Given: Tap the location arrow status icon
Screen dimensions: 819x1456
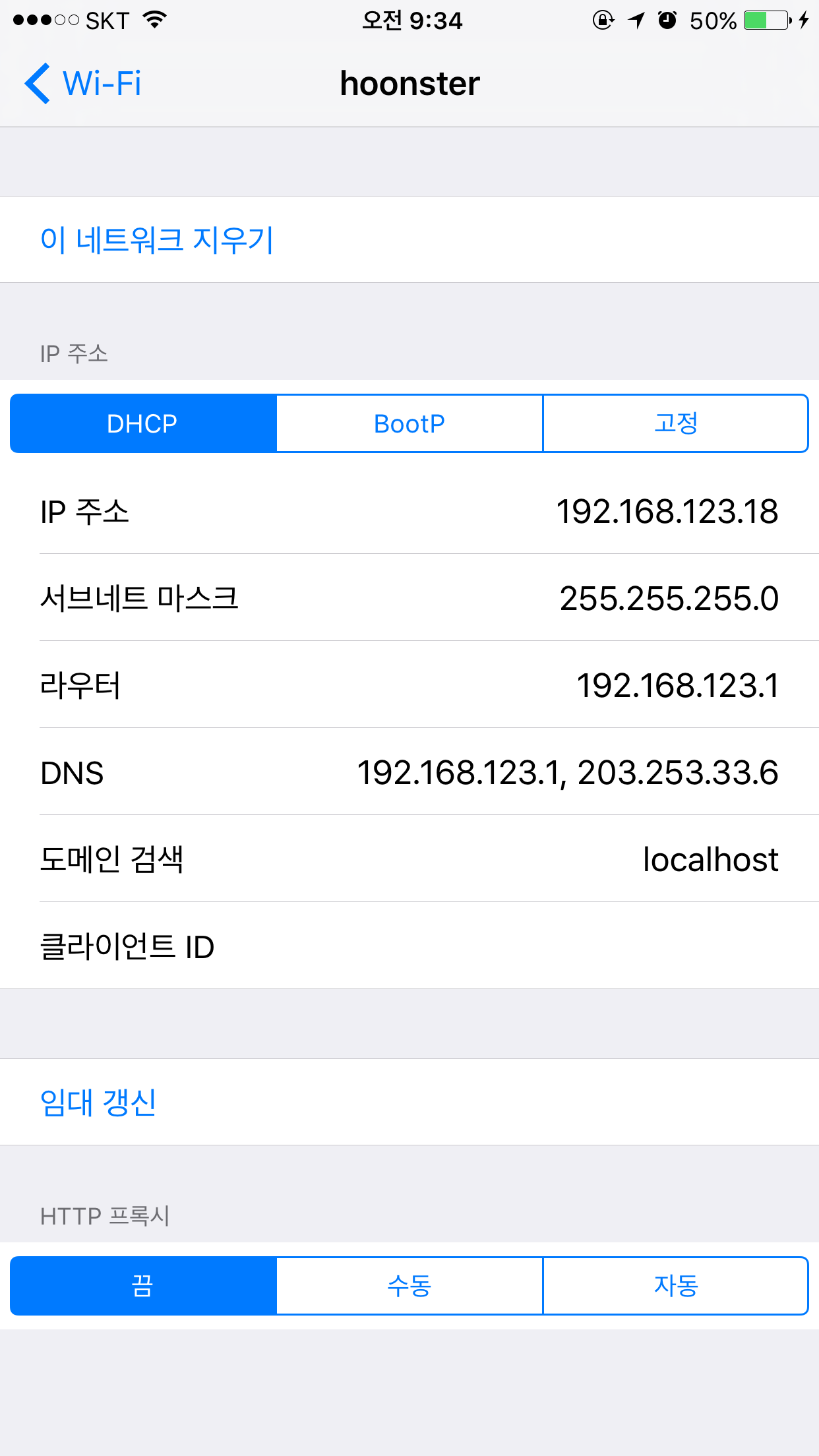Looking at the screenshot, I should [x=636, y=20].
